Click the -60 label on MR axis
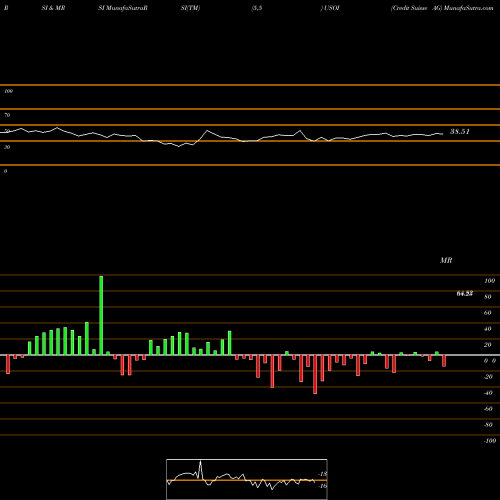Viewport: 500px width, 500px height. pyautogui.click(x=488, y=409)
